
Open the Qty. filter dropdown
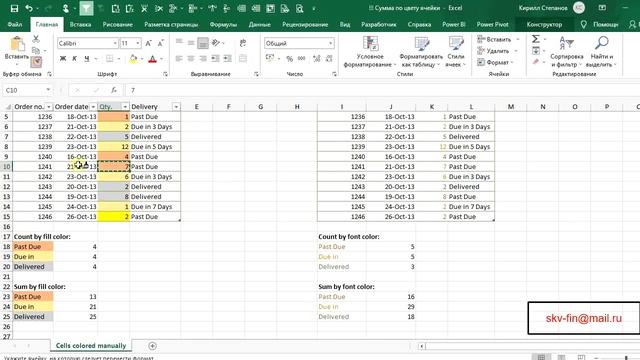tap(125, 107)
